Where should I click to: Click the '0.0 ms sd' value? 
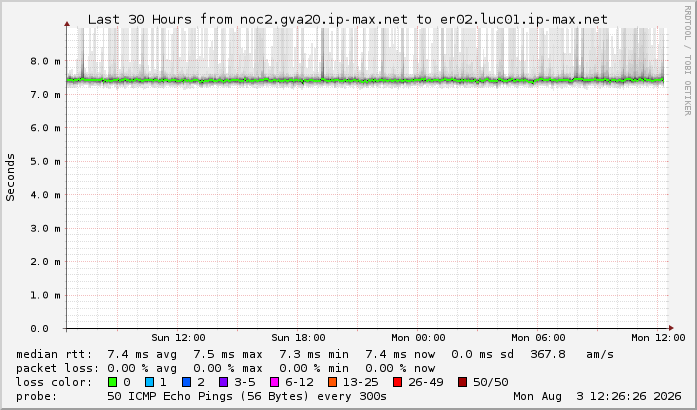[x=482, y=354]
